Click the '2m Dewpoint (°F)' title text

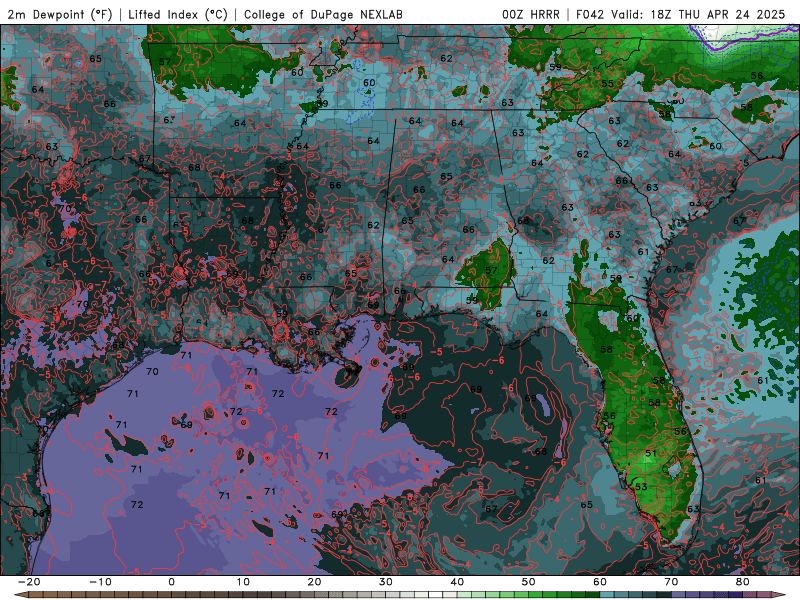pos(60,15)
